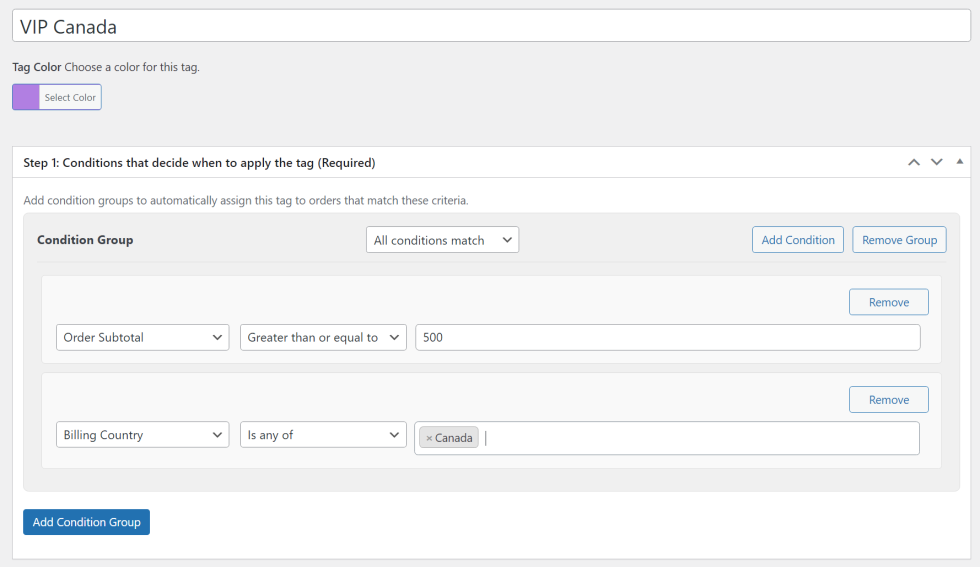Remove the Billing Country condition
This screenshot has height=567, width=980.
[888, 400]
